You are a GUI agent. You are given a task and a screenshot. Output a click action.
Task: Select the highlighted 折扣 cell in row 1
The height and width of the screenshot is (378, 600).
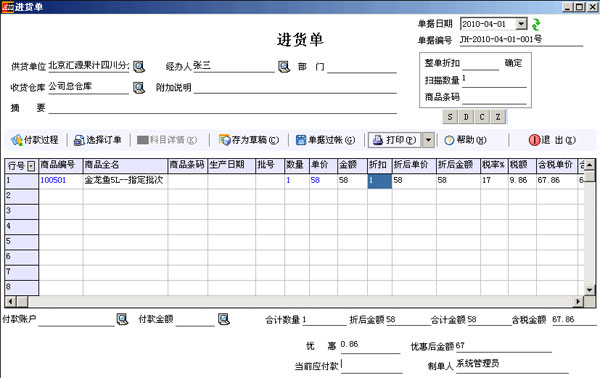coord(380,181)
